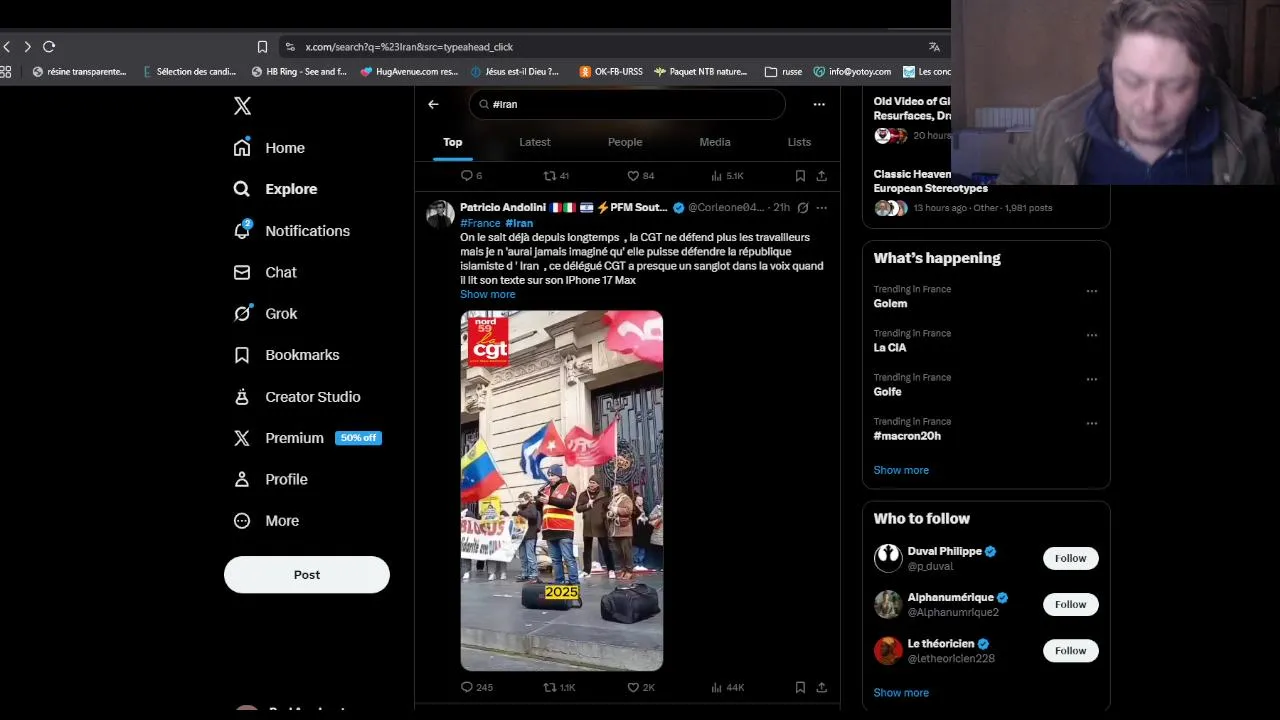This screenshot has height=720, width=1280.
Task: Open the HugAvenue.com bookmark
Action: pyautogui.click(x=409, y=72)
